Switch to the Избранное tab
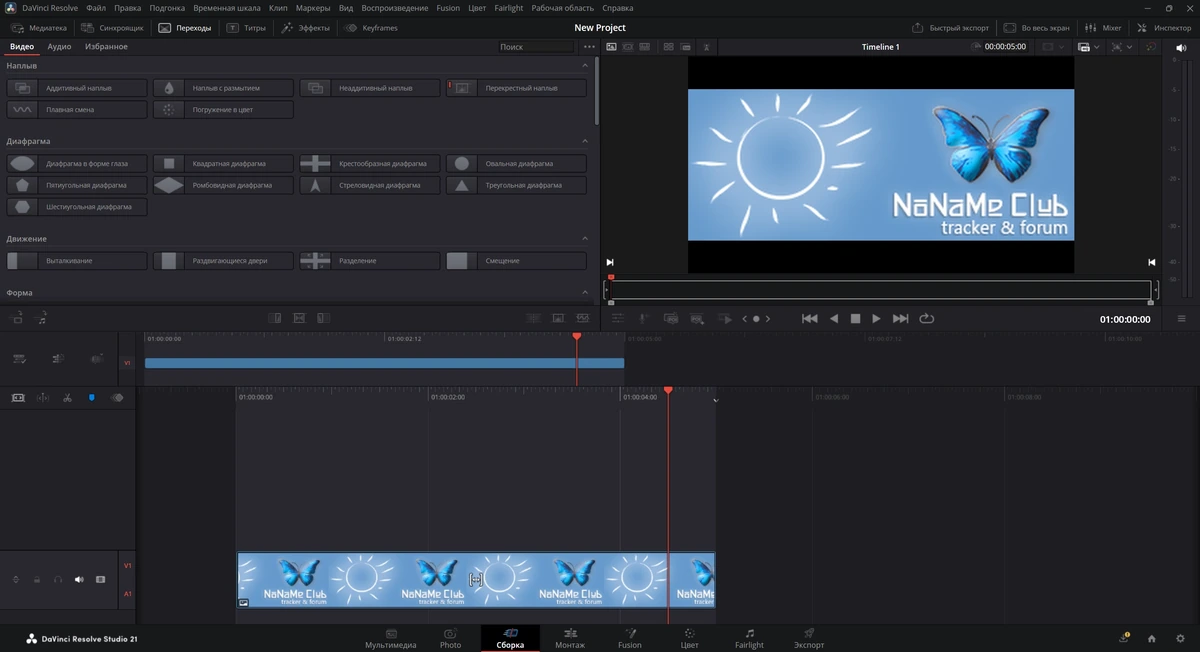This screenshot has width=1200, height=652. point(106,47)
